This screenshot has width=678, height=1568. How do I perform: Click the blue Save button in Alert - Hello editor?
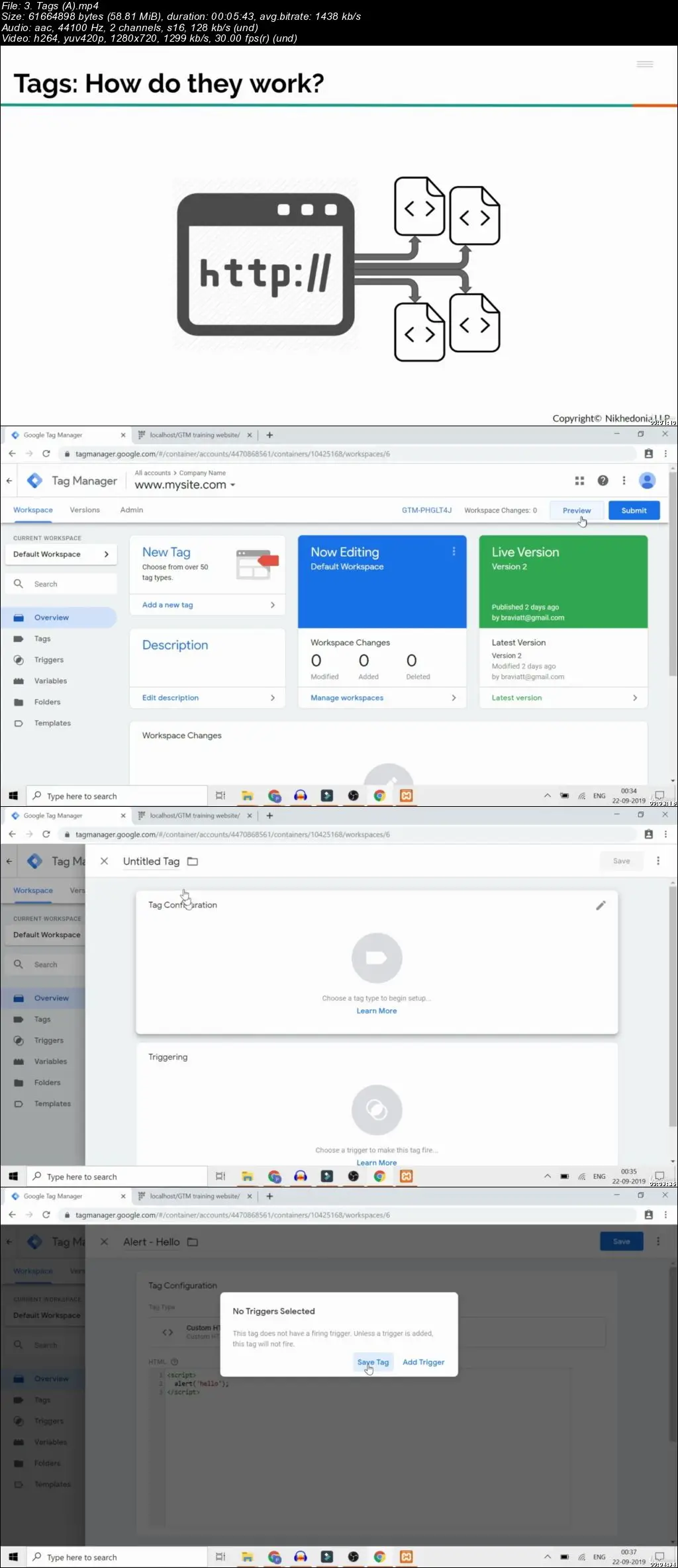pos(622,1241)
